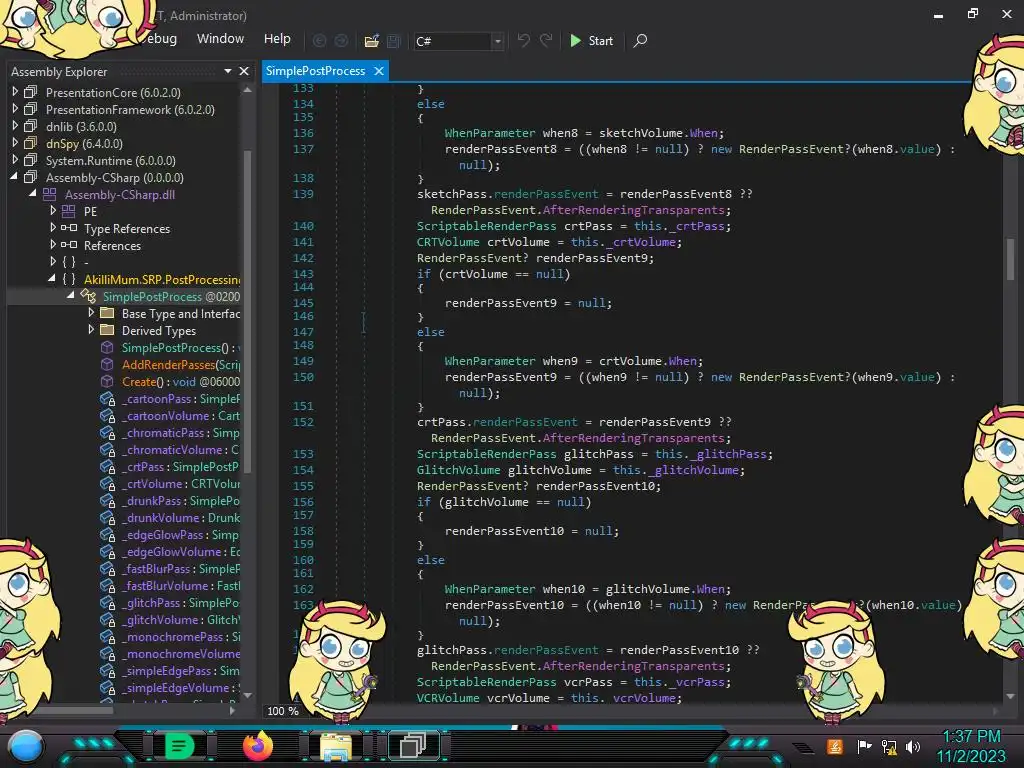Image resolution: width=1024 pixels, height=768 pixels.
Task: Expand the dnSpy assembly node
Action: point(15,143)
